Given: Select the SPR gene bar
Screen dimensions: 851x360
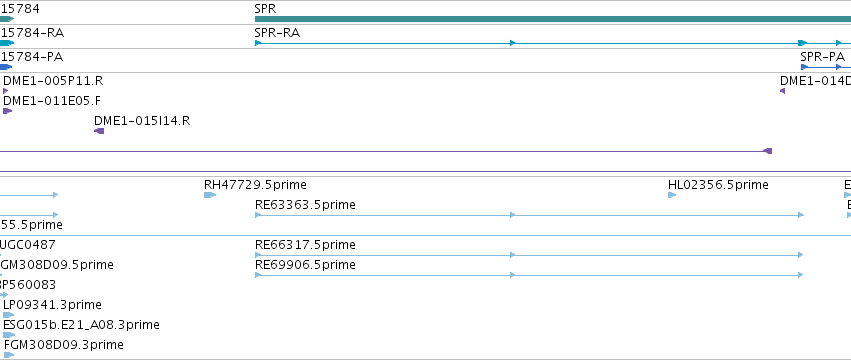Looking at the screenshot, I should tap(552, 19).
